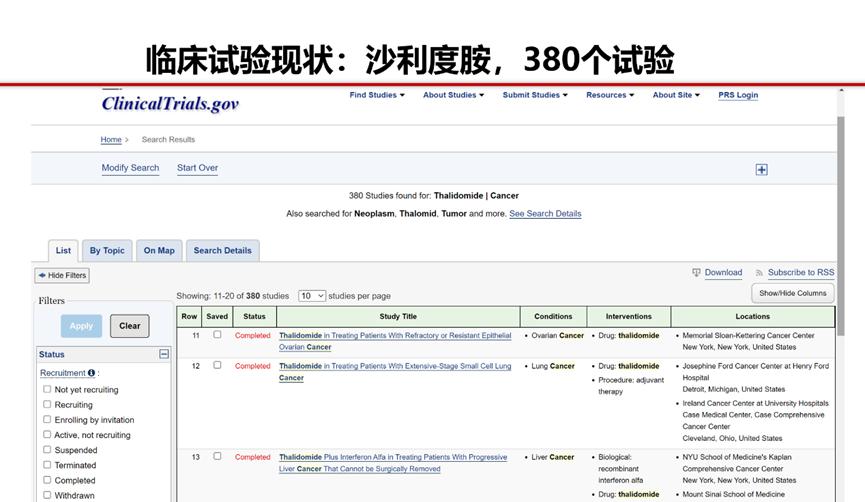Check the Completed filter

(47, 480)
